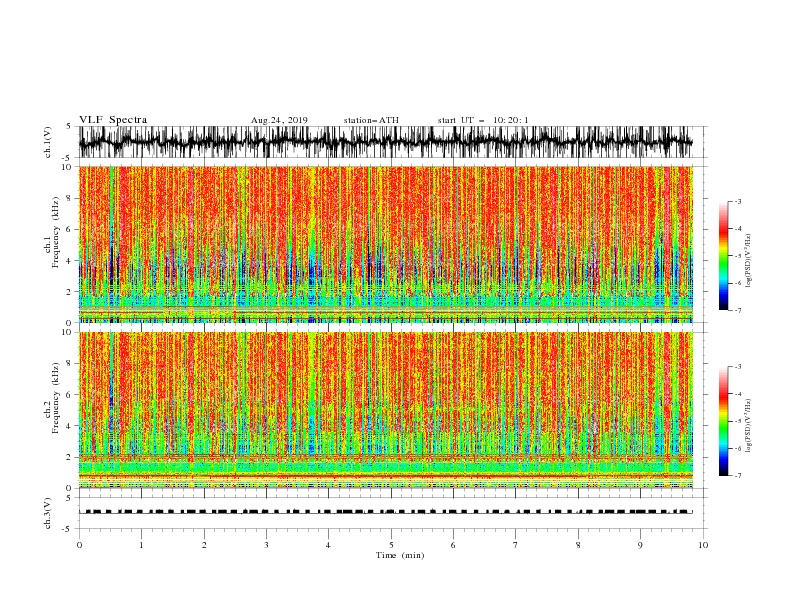Click the time axis tick label '3'
This screenshot has width=792, height=612.
tap(266, 545)
